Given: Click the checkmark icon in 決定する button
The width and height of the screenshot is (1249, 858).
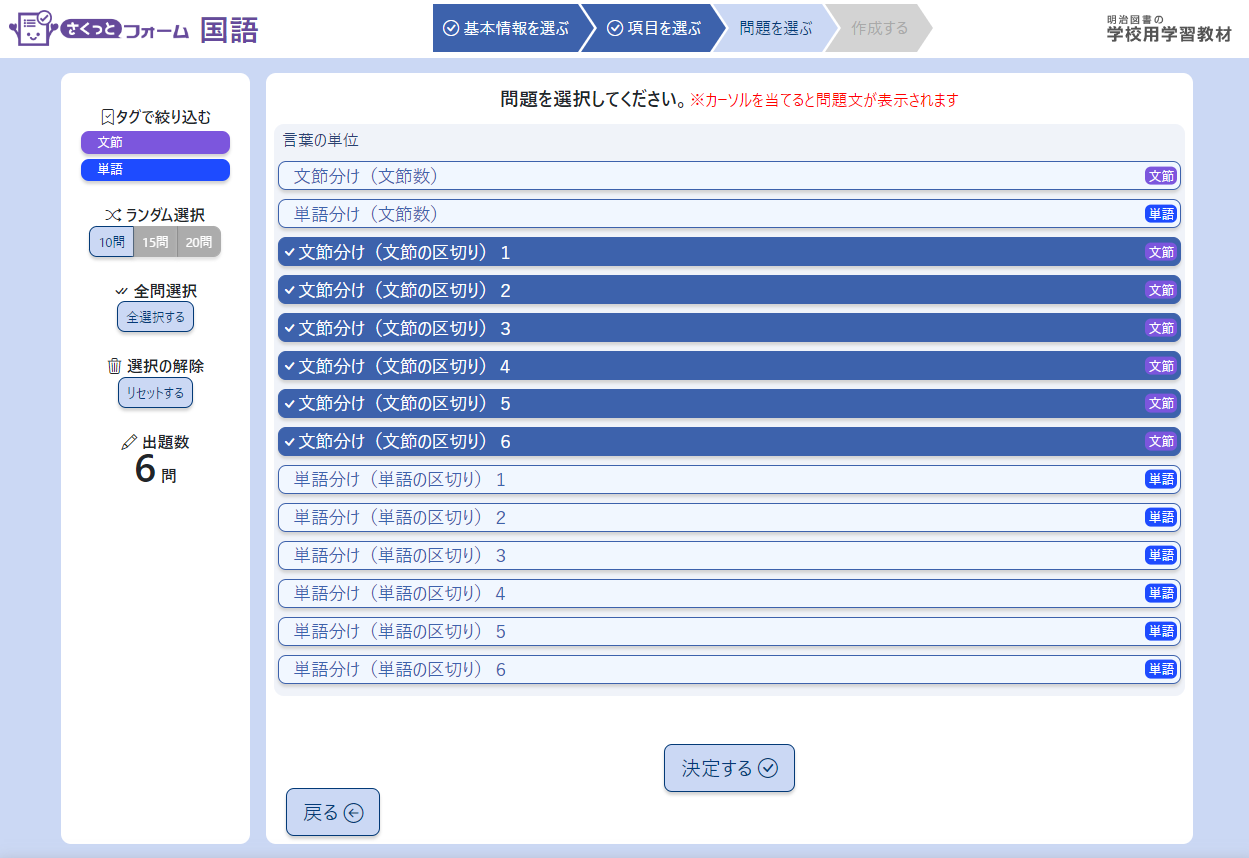Looking at the screenshot, I should tap(768, 768).
